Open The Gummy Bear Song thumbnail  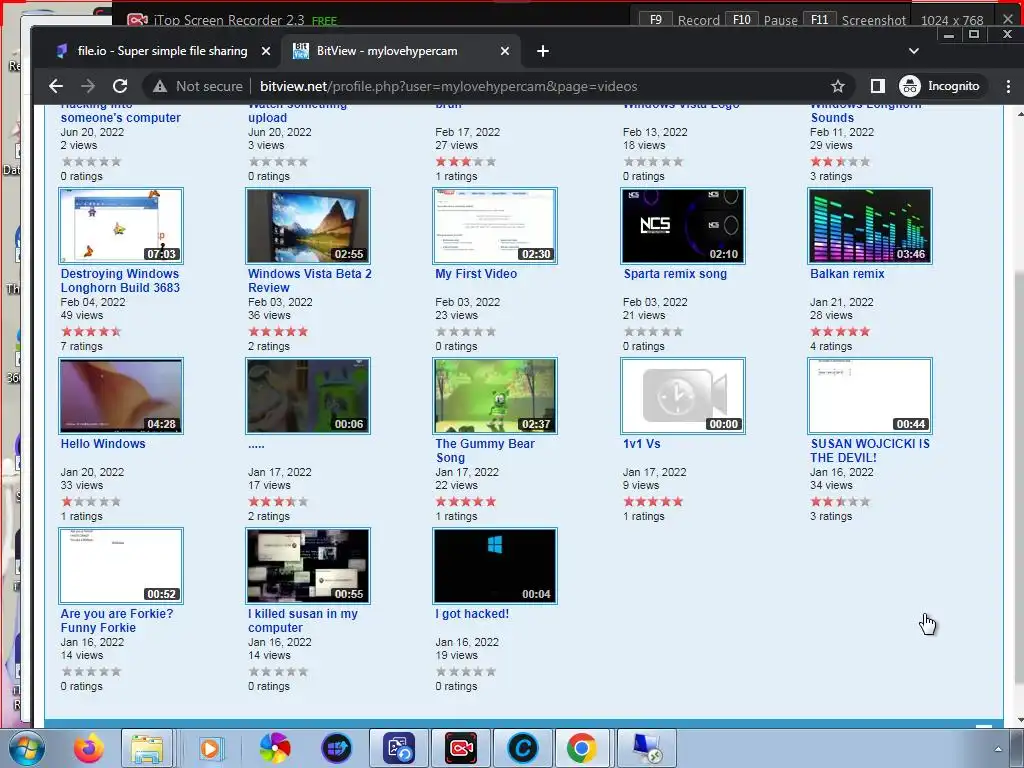(495, 396)
